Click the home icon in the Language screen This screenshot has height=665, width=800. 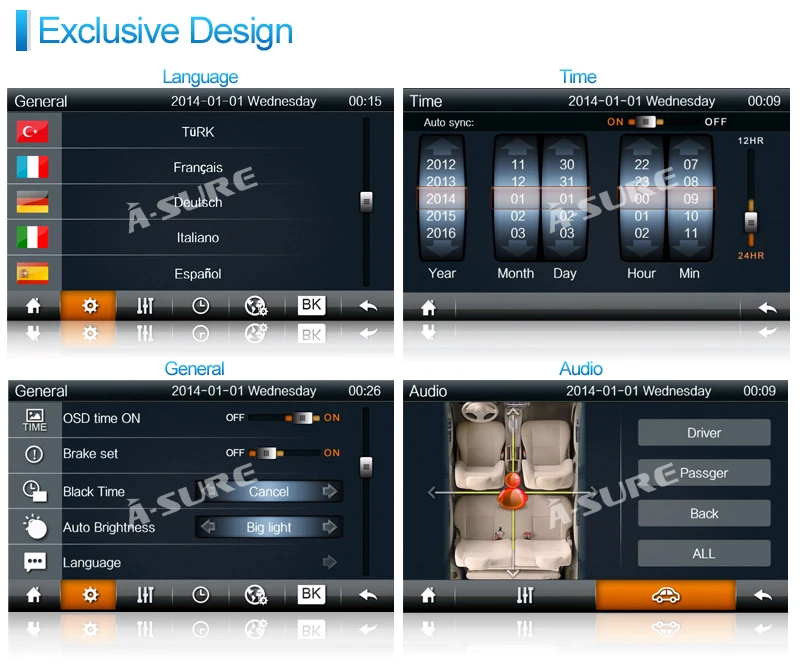coord(33,306)
